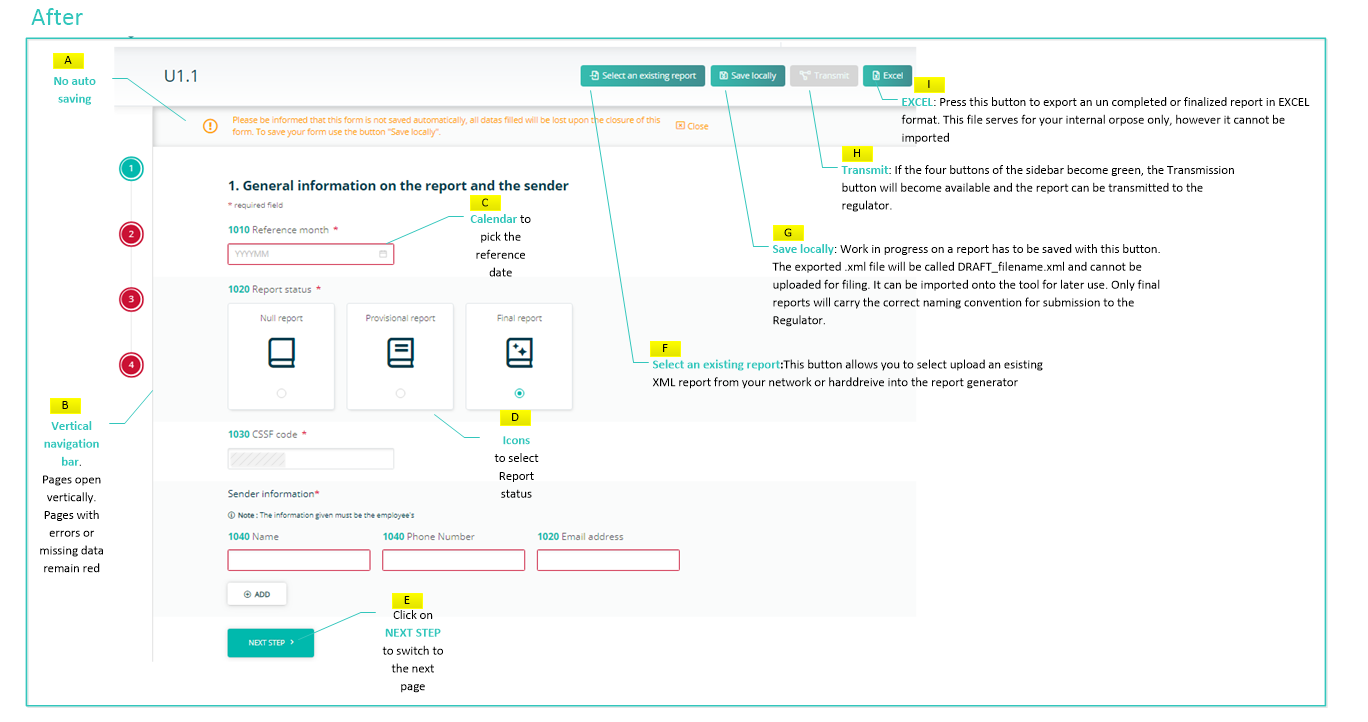Click the 1030 CSSF code field

[311, 459]
